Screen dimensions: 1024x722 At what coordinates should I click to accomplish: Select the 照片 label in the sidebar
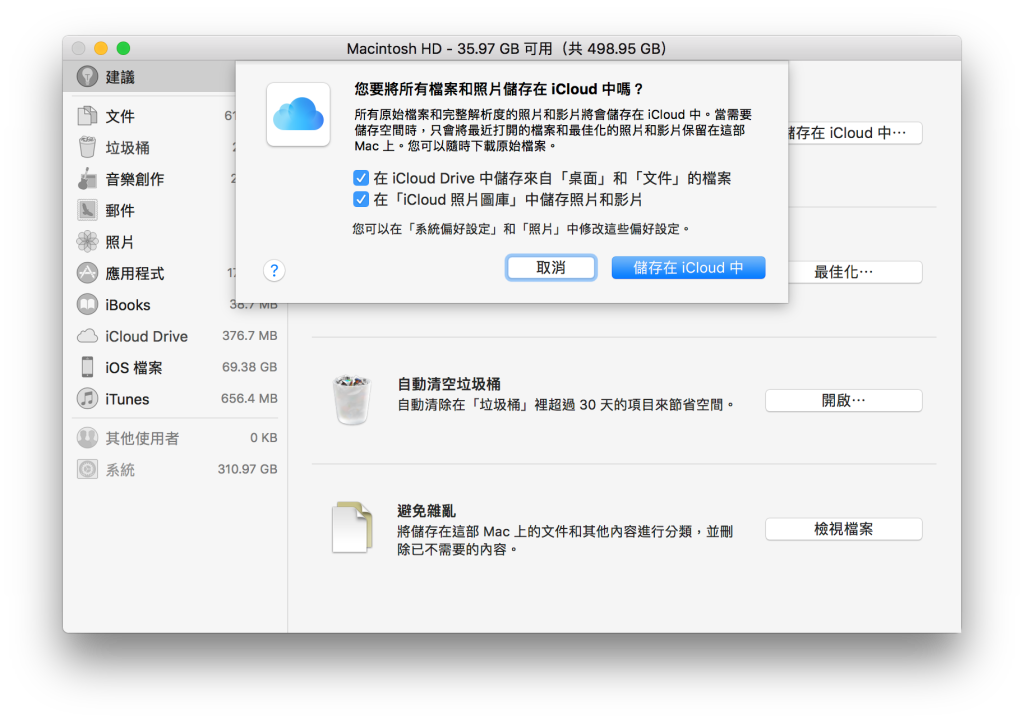[x=120, y=242]
